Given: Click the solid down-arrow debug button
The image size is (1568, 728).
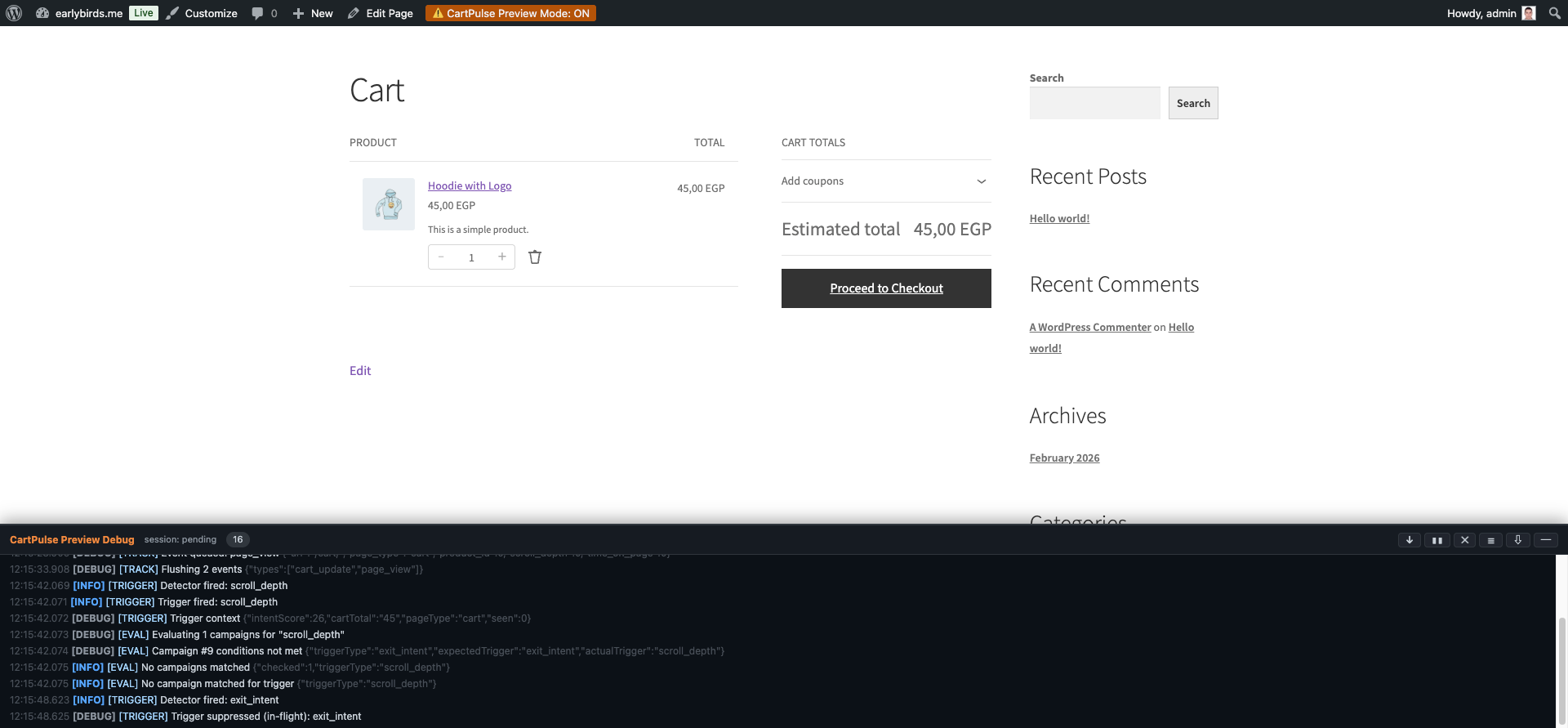Looking at the screenshot, I should coord(1410,540).
